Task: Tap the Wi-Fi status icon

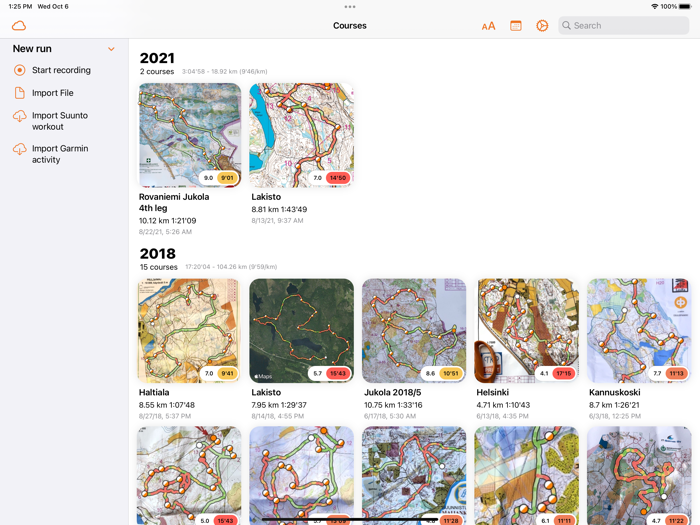Action: pos(654,6)
